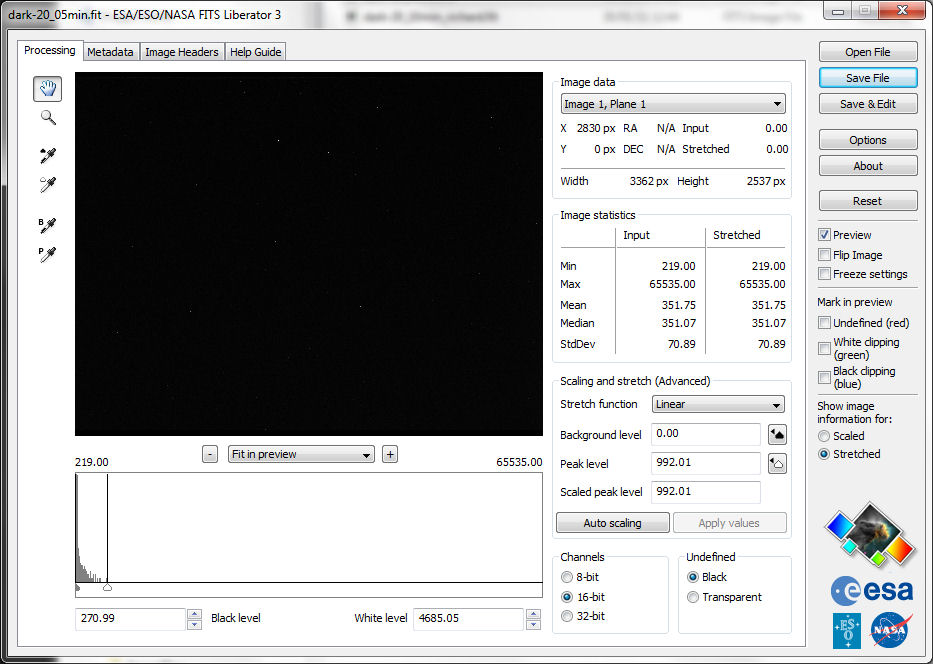The height and width of the screenshot is (664, 933).
Task: Increase Black level with up arrow
Action: (194, 613)
